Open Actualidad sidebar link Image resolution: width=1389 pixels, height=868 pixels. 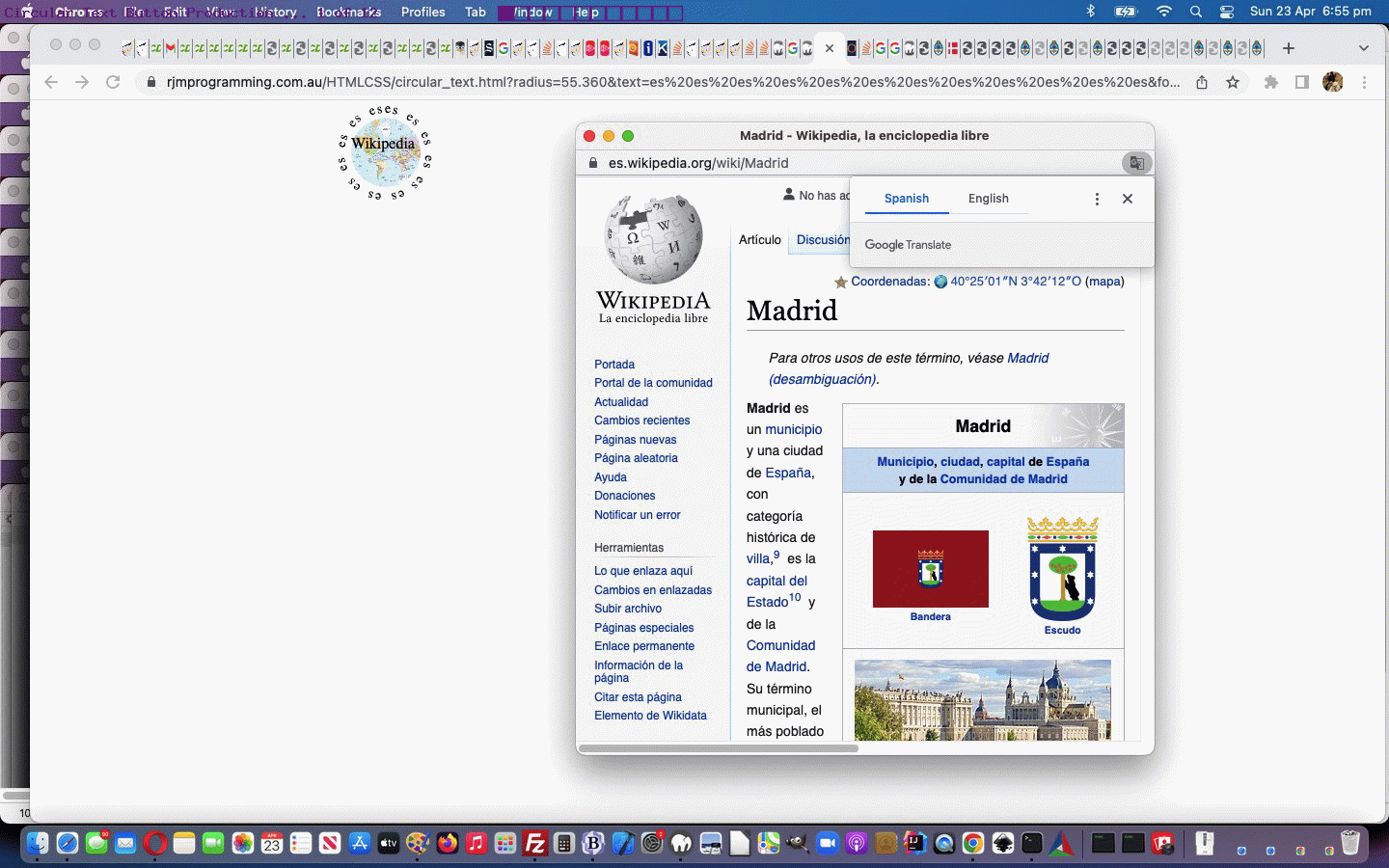(621, 402)
